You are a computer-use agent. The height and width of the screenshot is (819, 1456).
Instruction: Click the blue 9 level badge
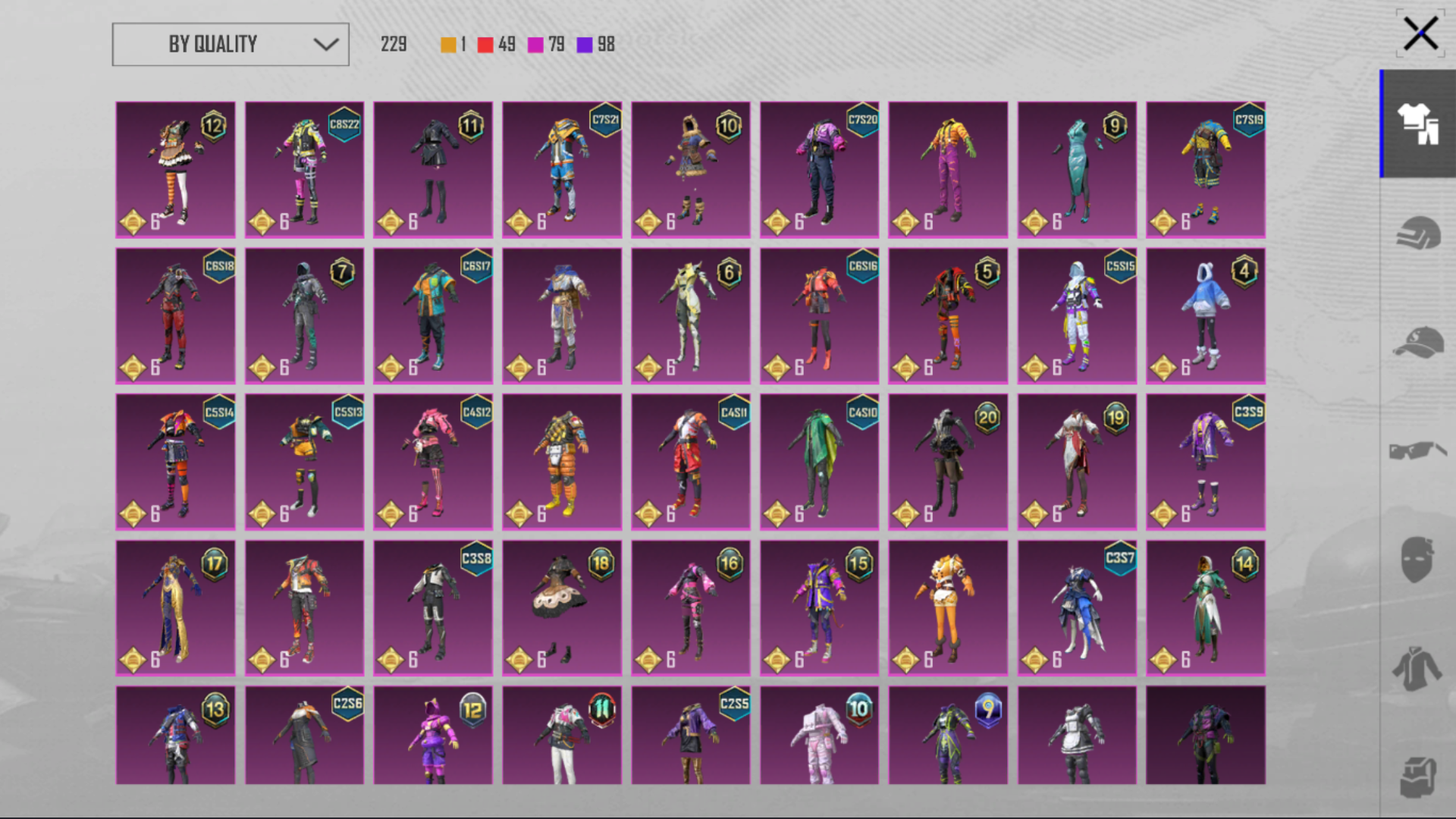click(988, 710)
